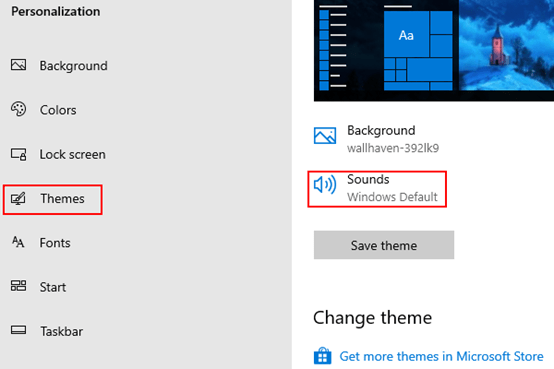Click the Lock screen icon

[x=18, y=154]
